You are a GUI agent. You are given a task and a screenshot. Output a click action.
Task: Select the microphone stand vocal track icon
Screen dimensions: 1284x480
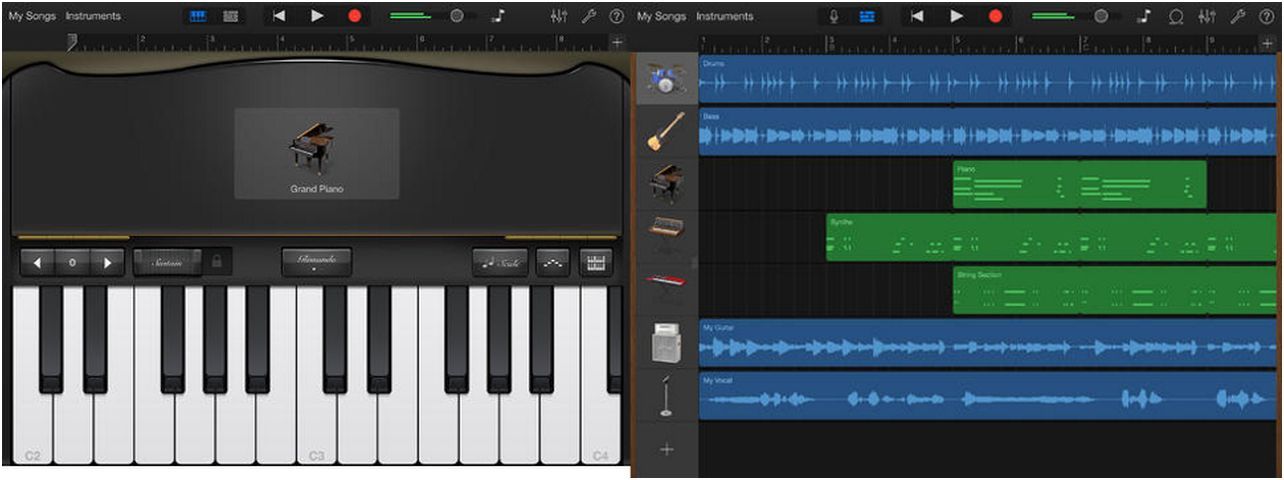point(666,397)
